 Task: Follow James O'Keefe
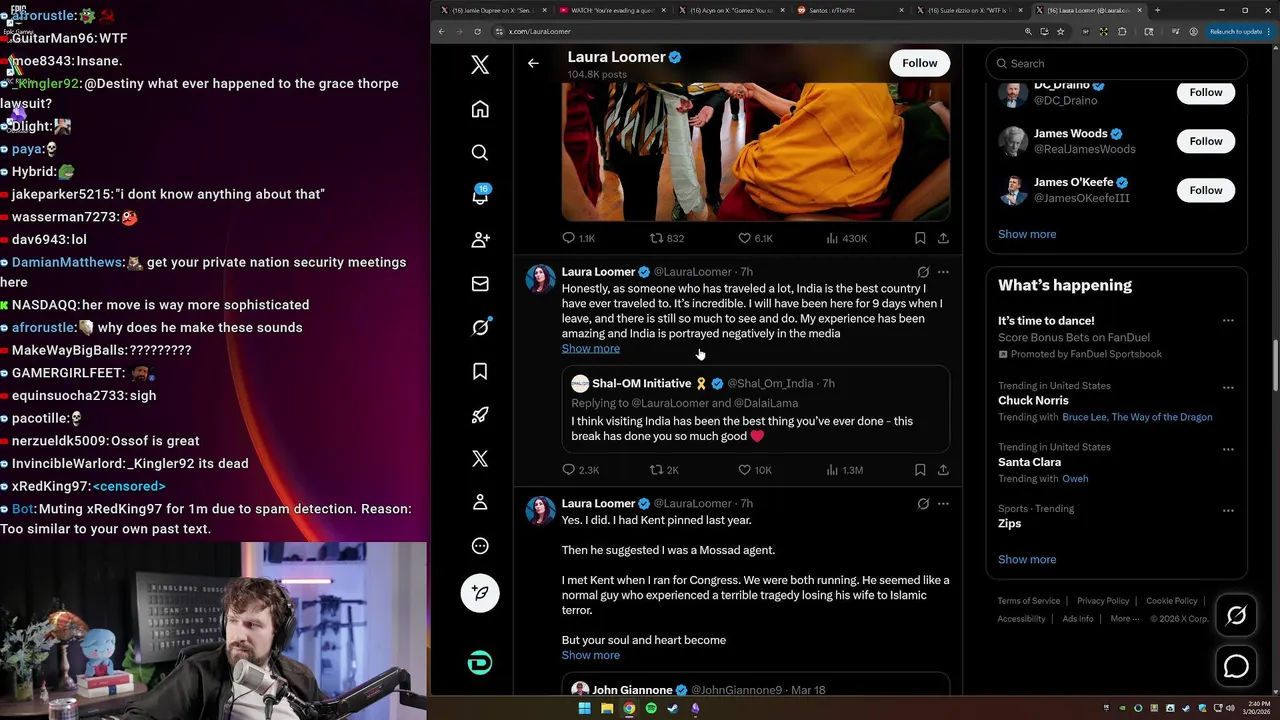(1205, 190)
